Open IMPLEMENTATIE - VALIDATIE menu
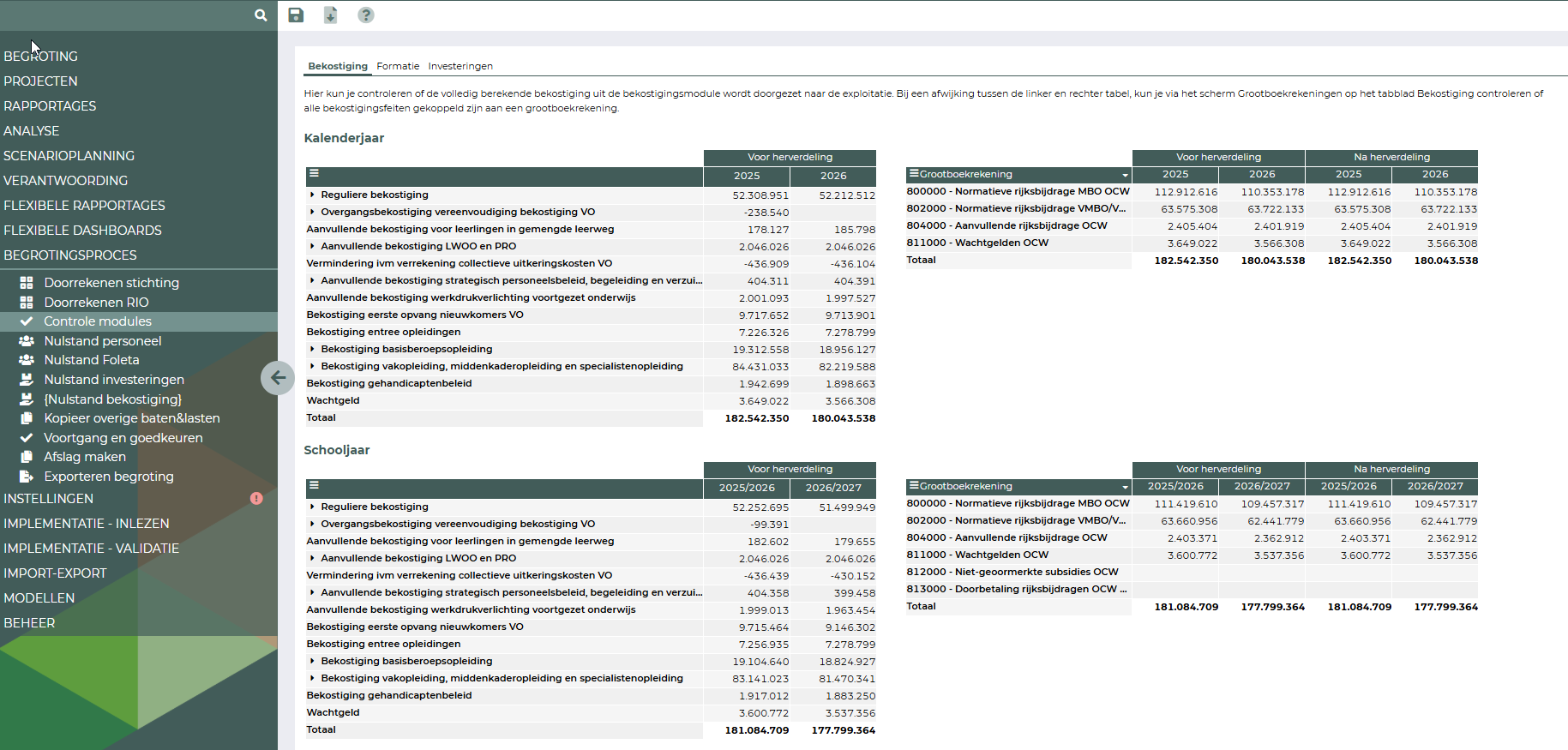The width and height of the screenshot is (1568, 750). coord(92,549)
